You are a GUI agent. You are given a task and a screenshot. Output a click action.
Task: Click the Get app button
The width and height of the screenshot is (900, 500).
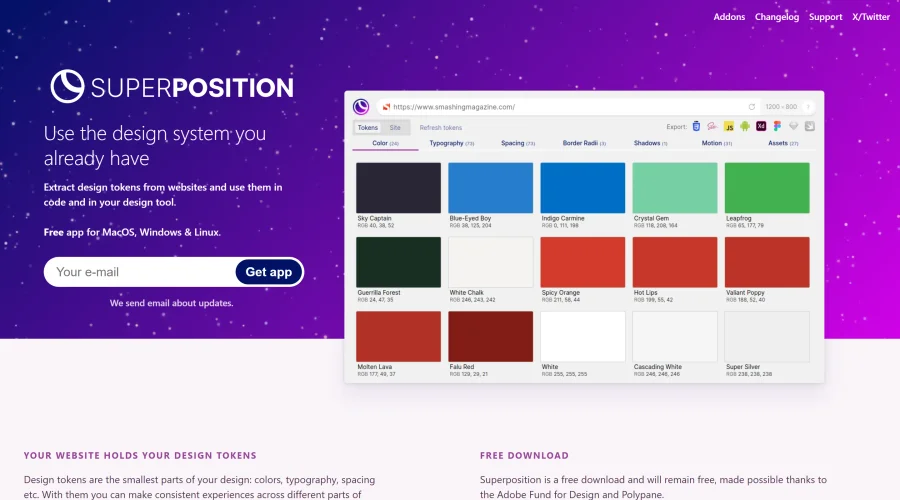pyautogui.click(x=269, y=272)
